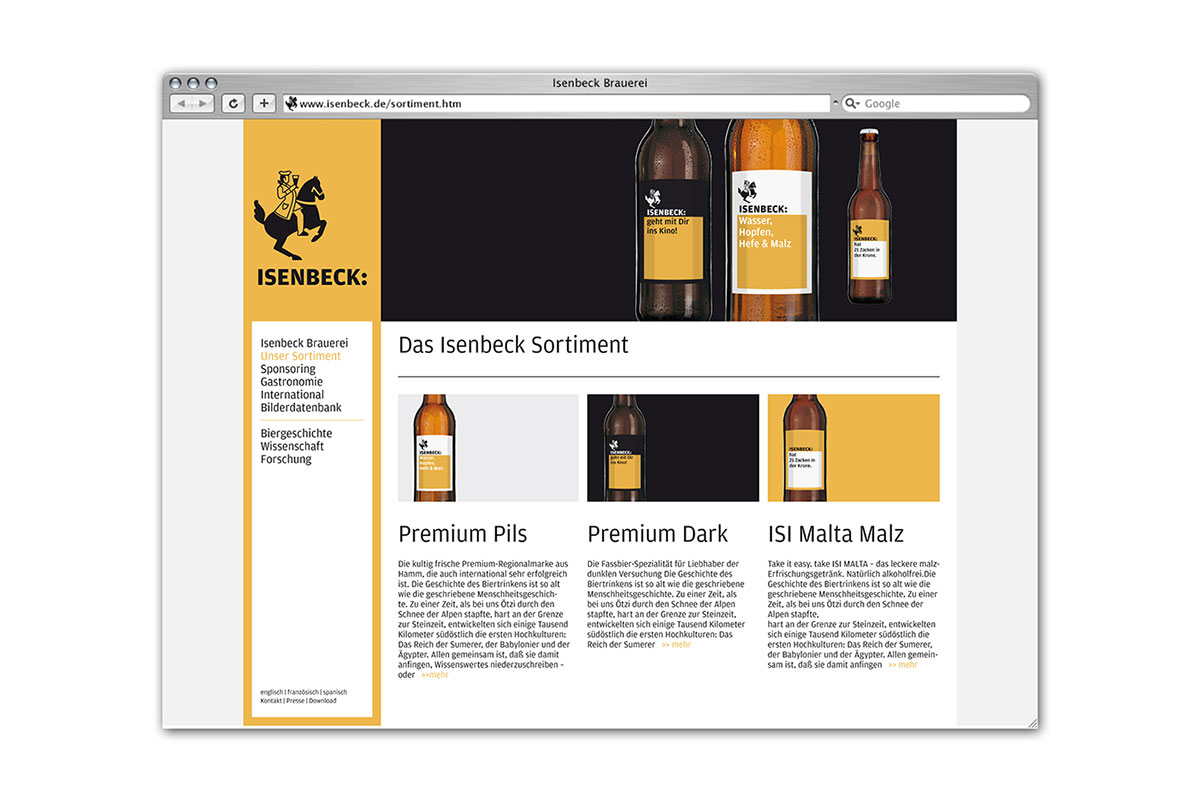Viewport: 1200px width, 800px height.
Task: Select Unser Sortiment in the side navigation
Action: (300, 356)
